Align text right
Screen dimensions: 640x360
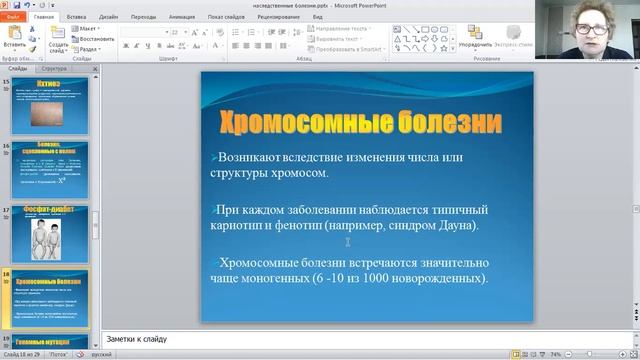(x=258, y=46)
